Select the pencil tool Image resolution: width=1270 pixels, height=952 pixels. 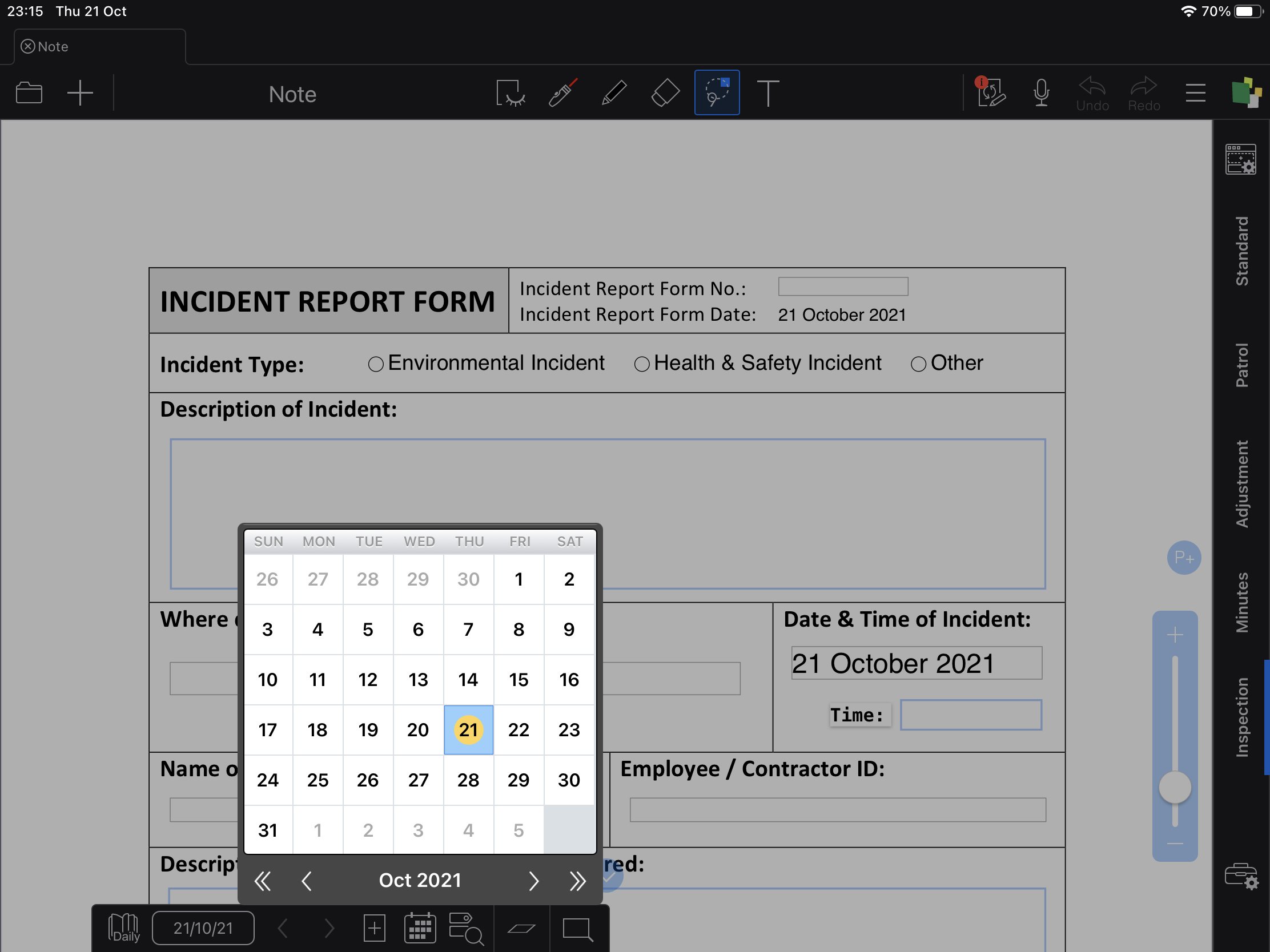614,93
